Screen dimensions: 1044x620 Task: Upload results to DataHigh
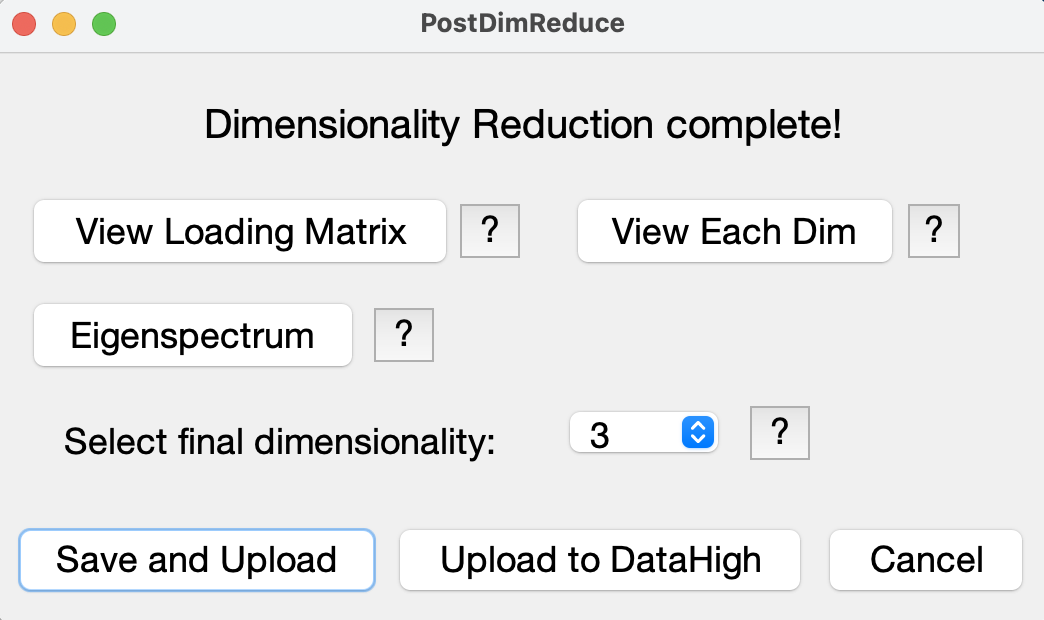pyautogui.click(x=599, y=560)
